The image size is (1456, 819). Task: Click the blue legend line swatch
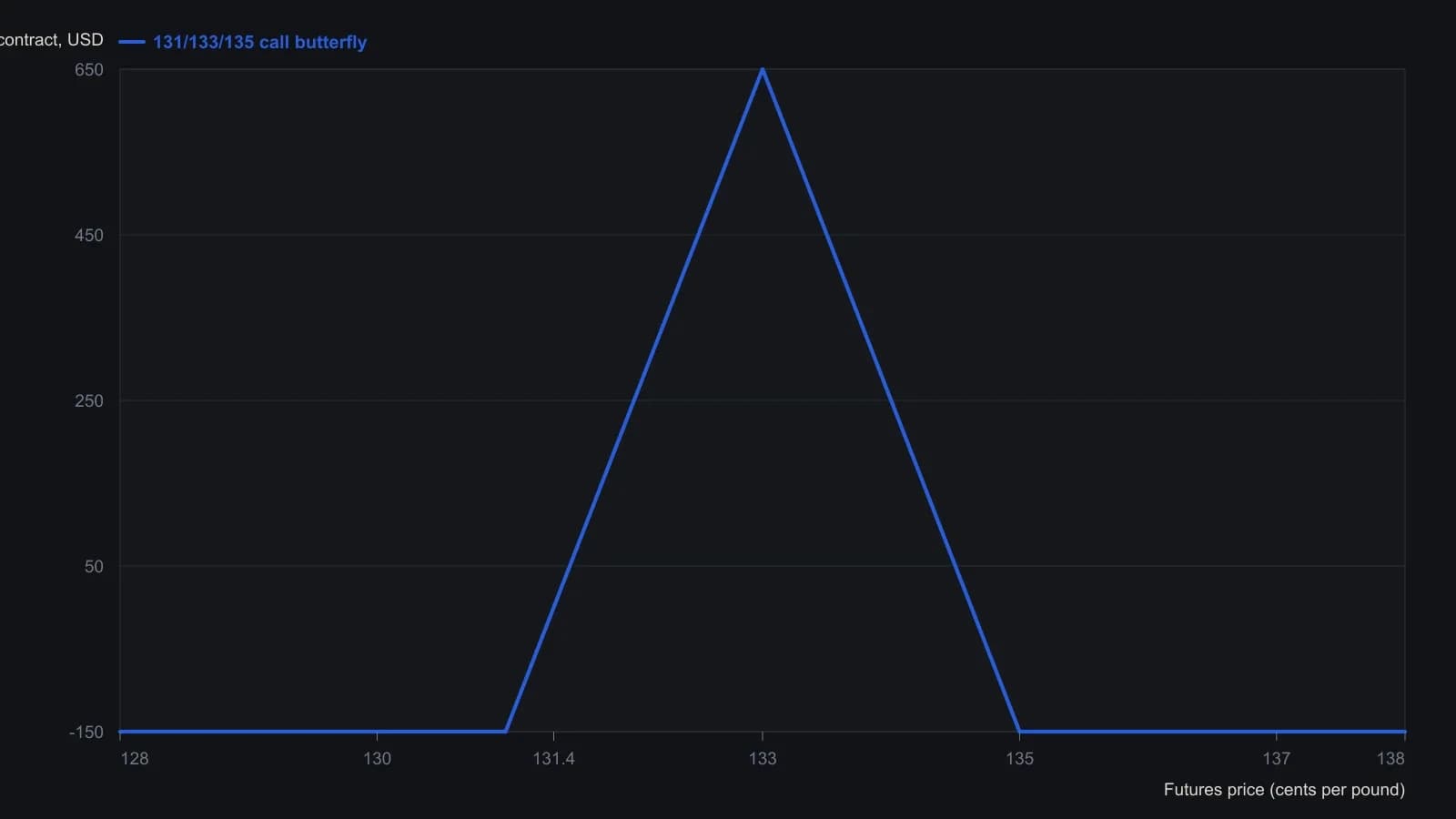click(x=132, y=42)
